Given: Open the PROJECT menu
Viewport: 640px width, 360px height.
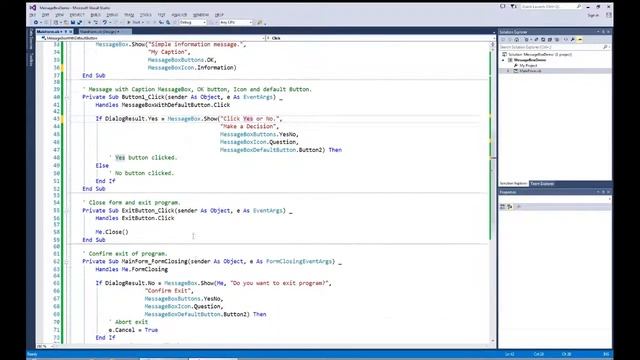Looking at the screenshot, I should (x=77, y=15).
